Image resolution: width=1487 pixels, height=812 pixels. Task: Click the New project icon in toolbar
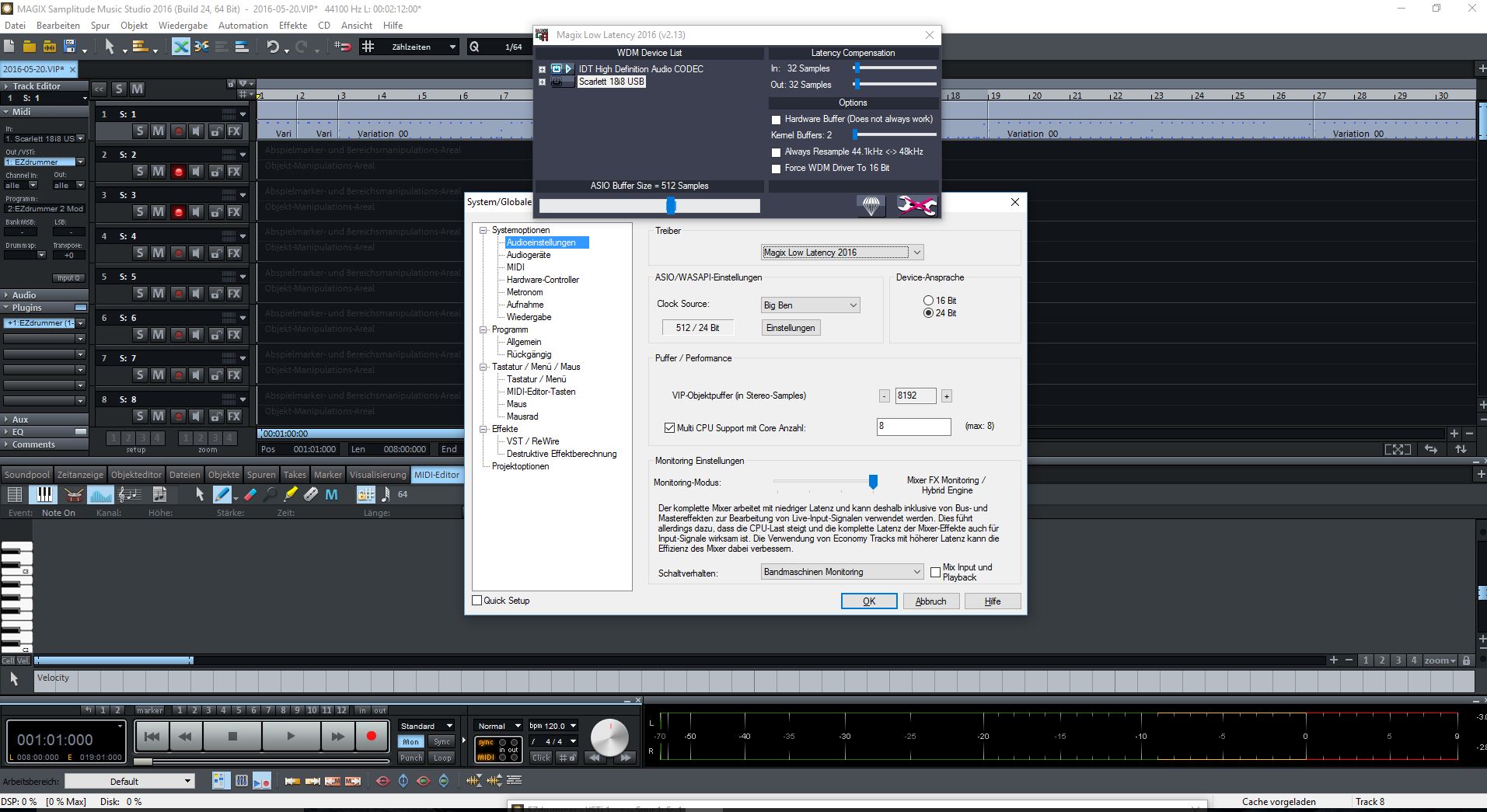(10, 47)
